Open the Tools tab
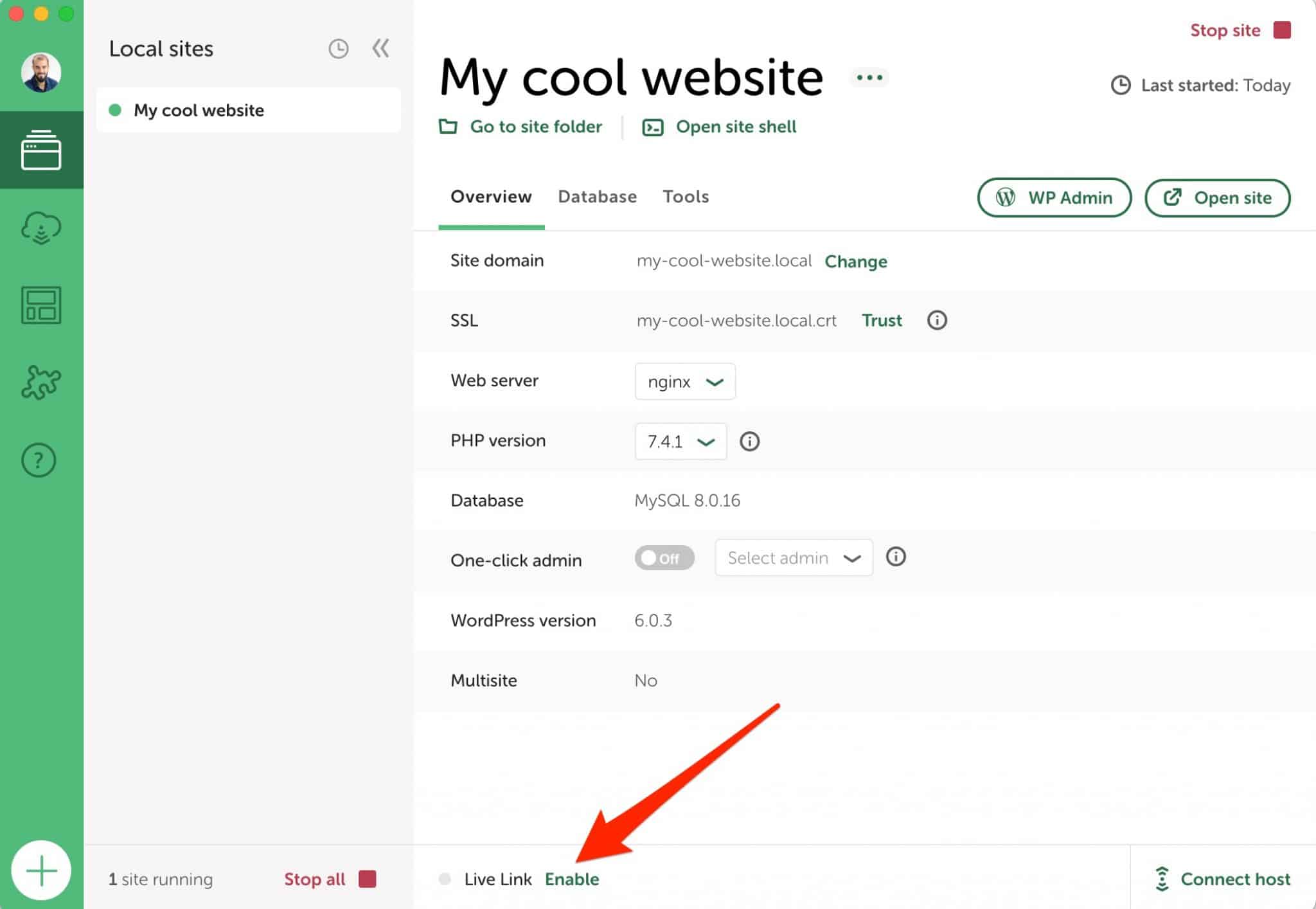Screen dimensions: 1316x909 [x=685, y=197]
